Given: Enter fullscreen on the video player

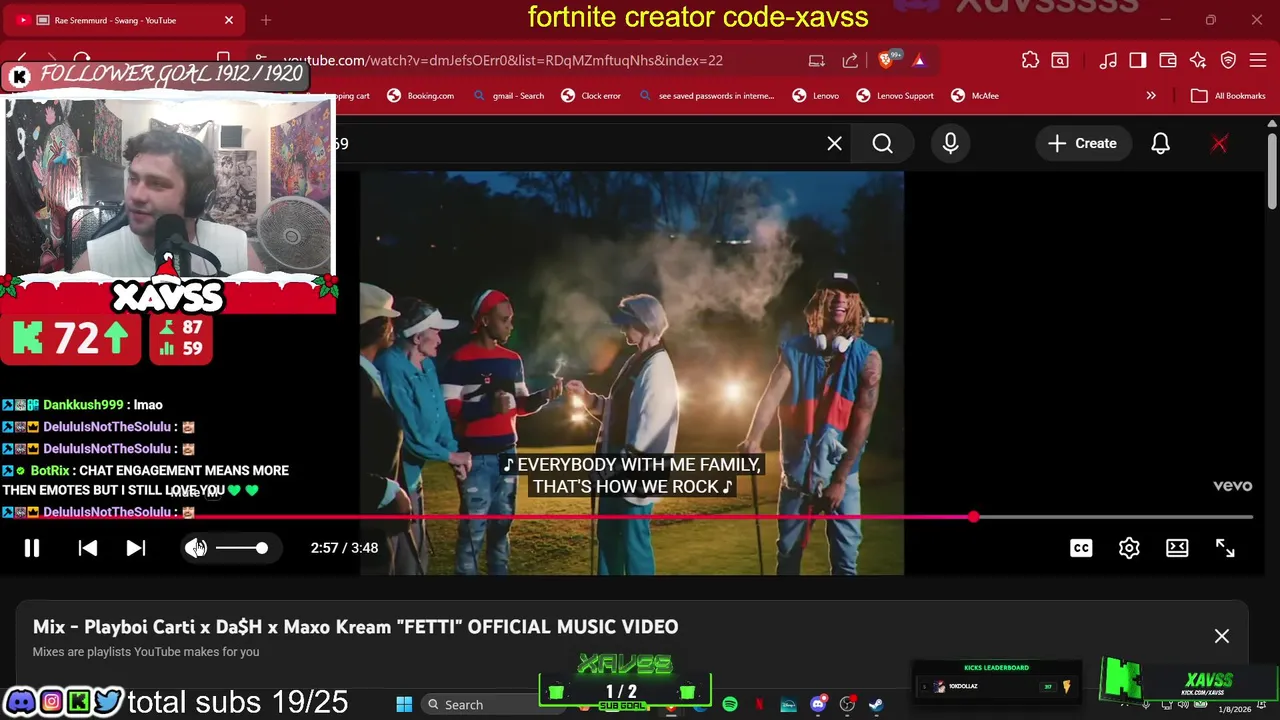Looking at the screenshot, I should pyautogui.click(x=1225, y=548).
